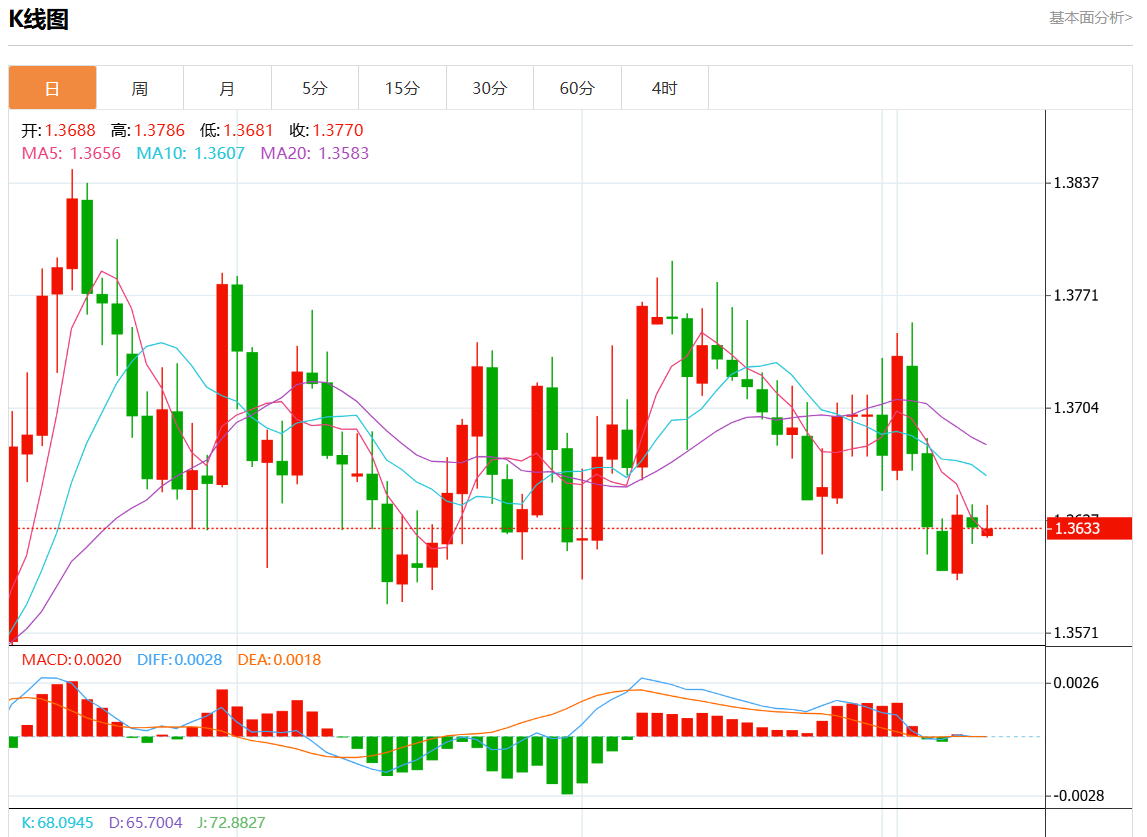Select the 日 daily chart tab
This screenshot has height=837, width=1147.
[52, 88]
